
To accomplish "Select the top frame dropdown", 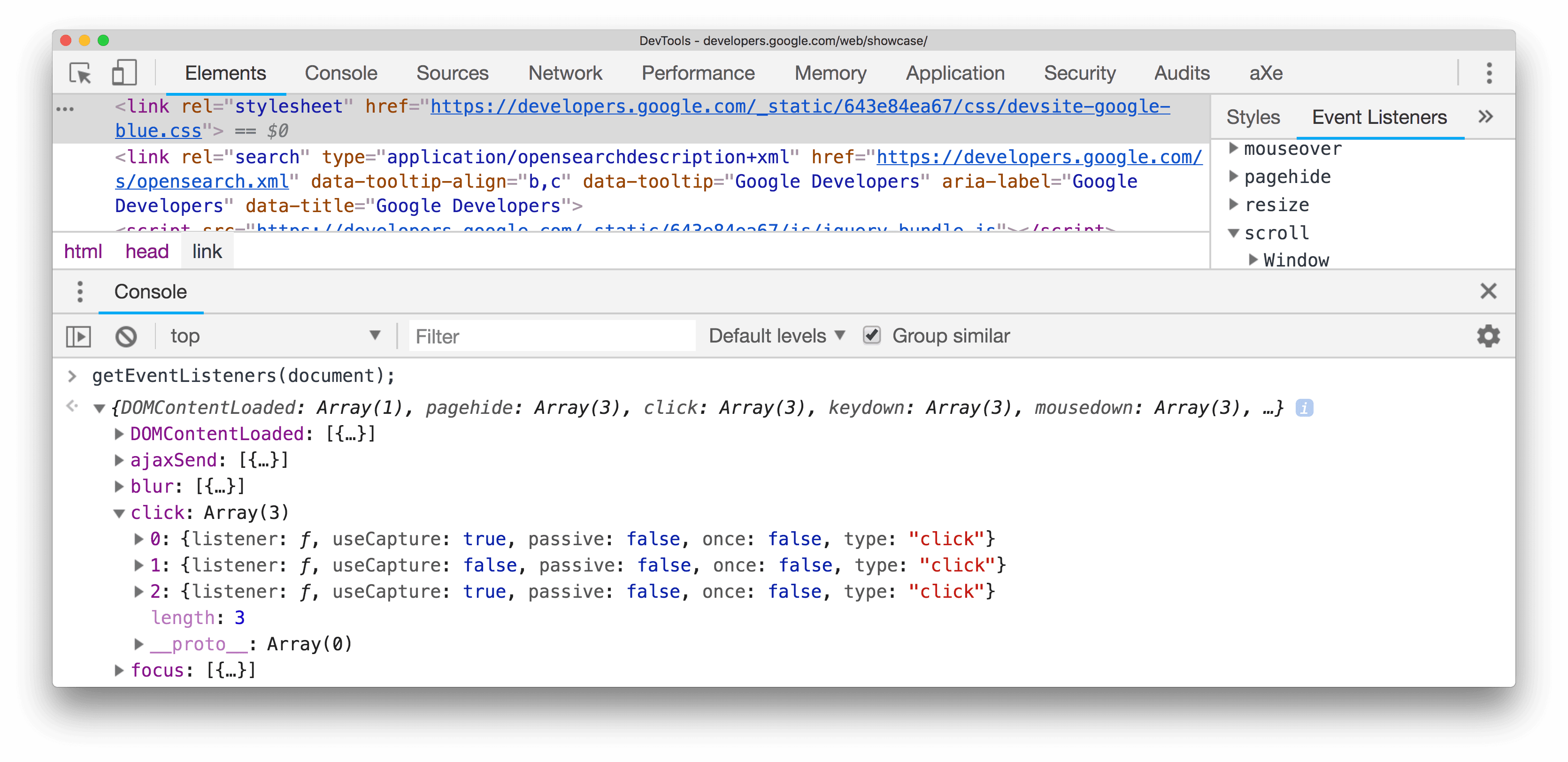I will point(275,335).
